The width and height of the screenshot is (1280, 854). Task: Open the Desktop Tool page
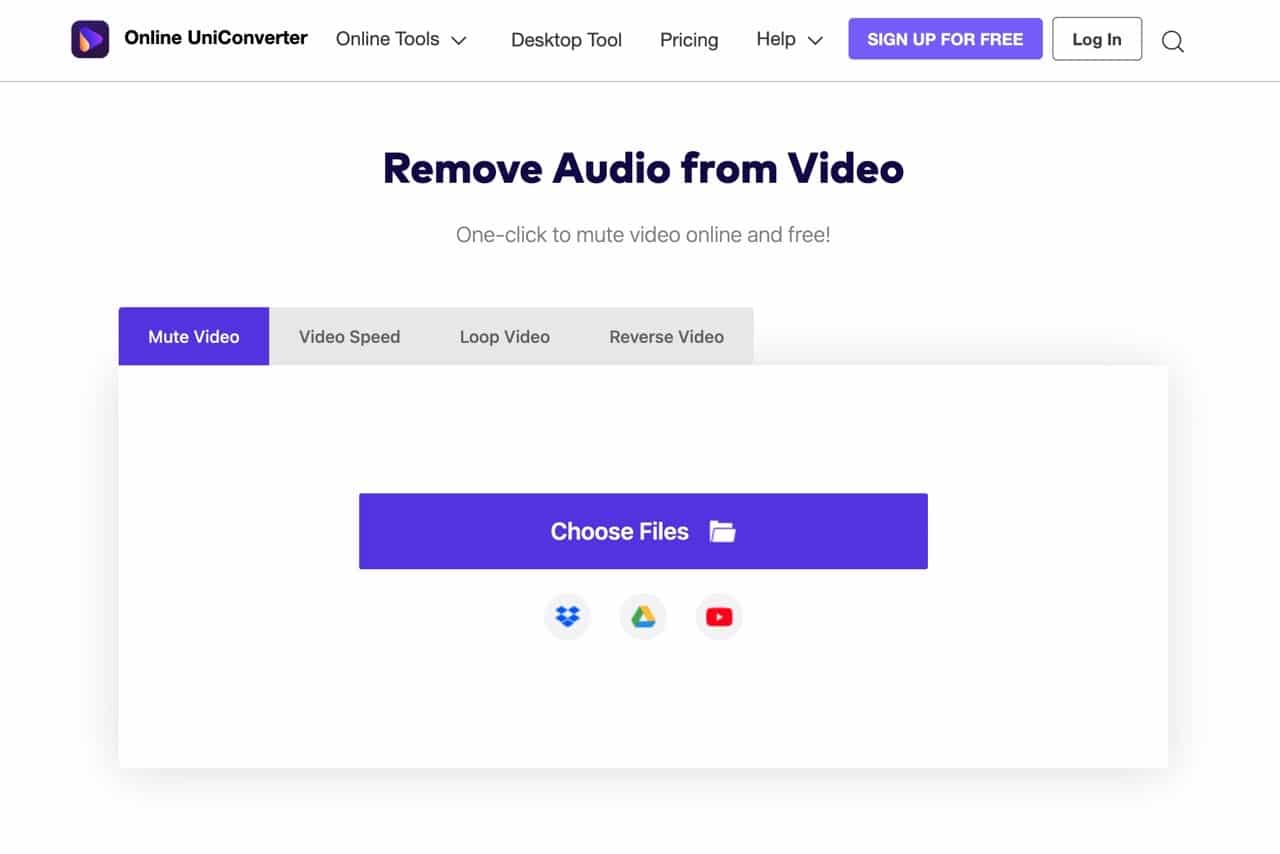566,40
